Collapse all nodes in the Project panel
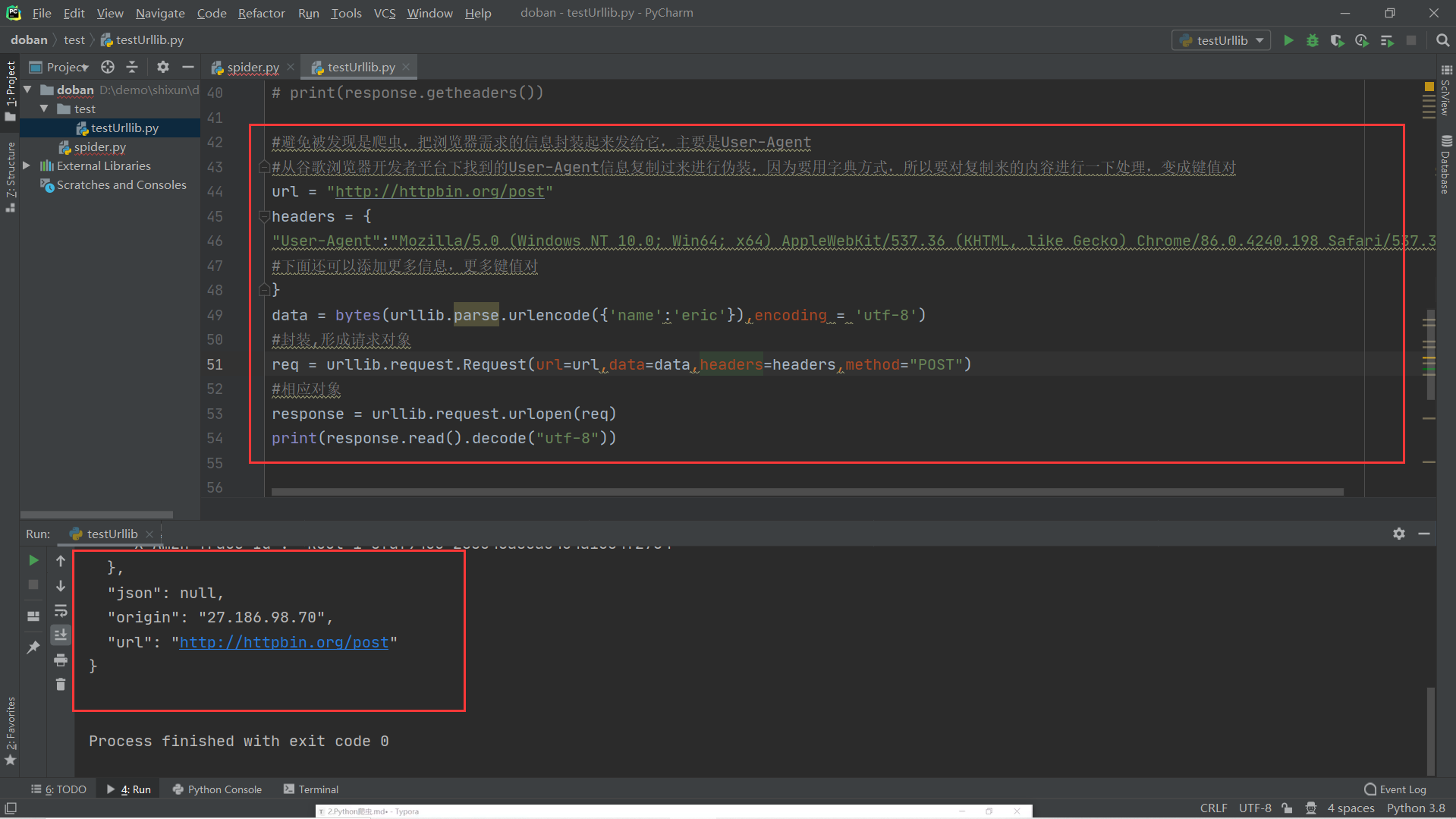The image size is (1456, 819). (132, 67)
